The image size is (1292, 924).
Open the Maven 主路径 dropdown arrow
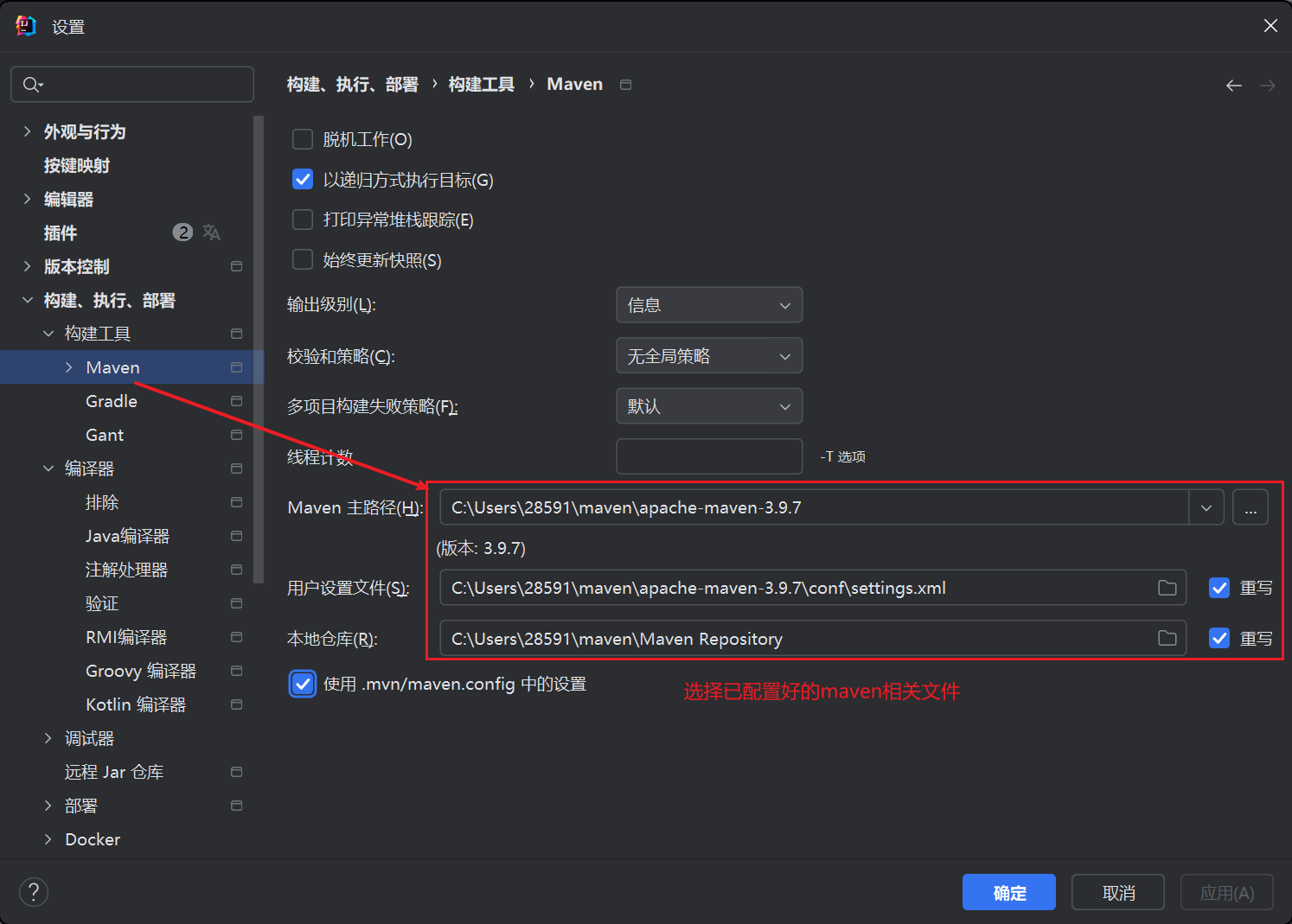(x=1206, y=507)
